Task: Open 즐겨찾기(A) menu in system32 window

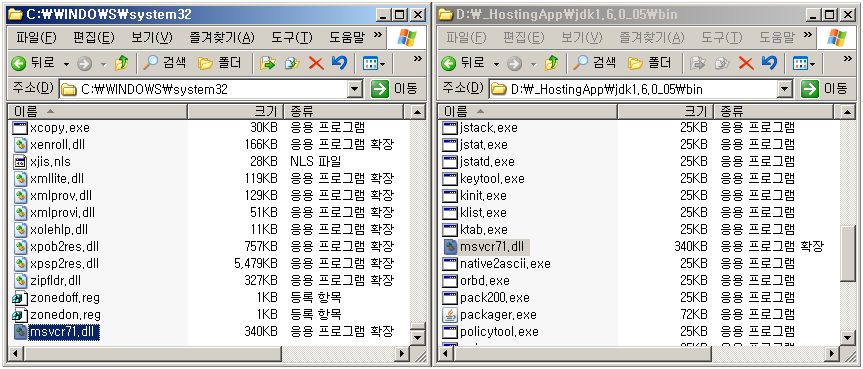Action: click(x=222, y=38)
